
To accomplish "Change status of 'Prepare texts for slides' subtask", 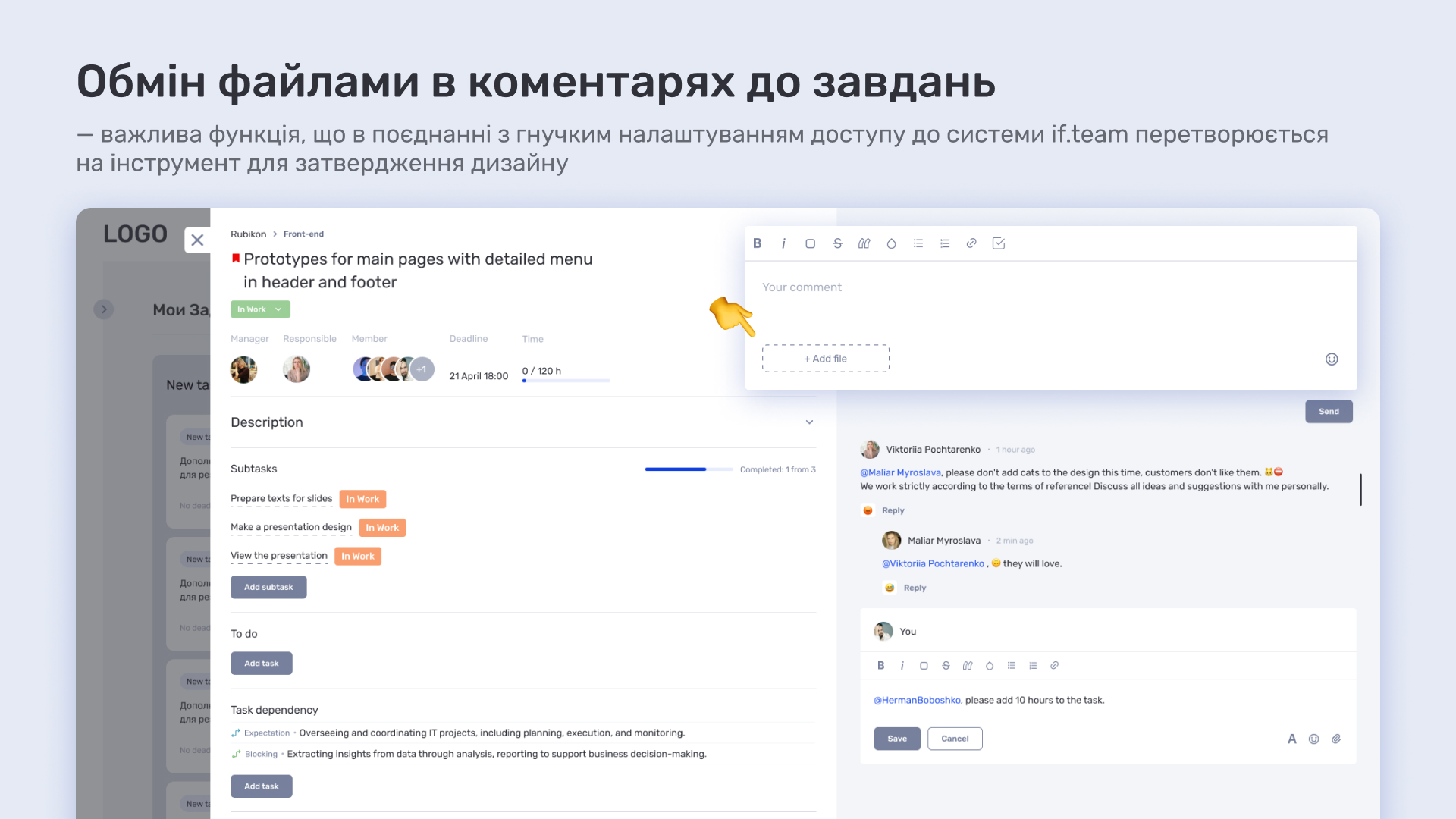I will 362,499.
